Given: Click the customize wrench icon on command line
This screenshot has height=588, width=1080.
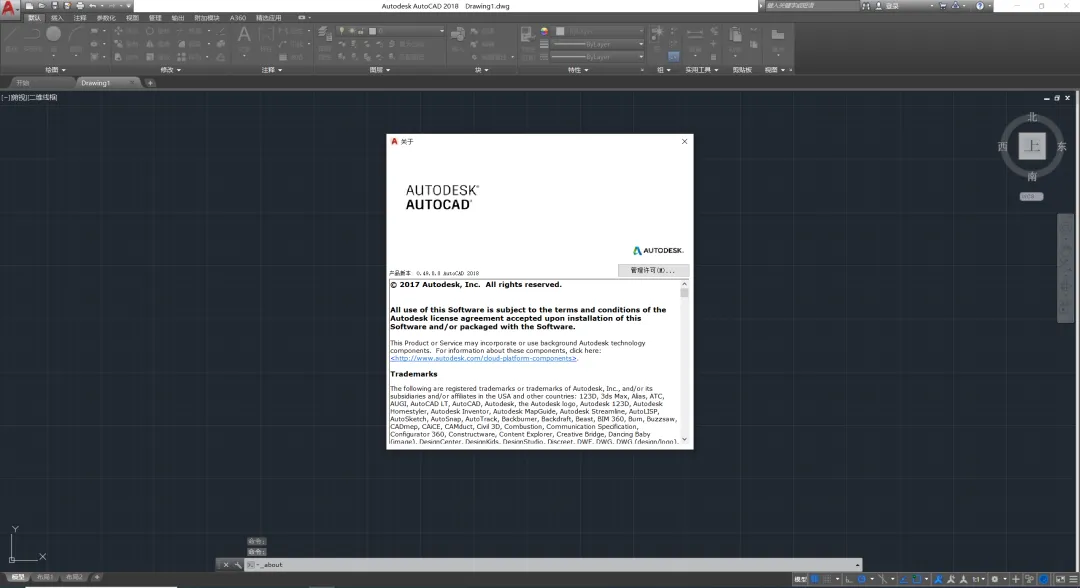Looking at the screenshot, I should (238, 565).
